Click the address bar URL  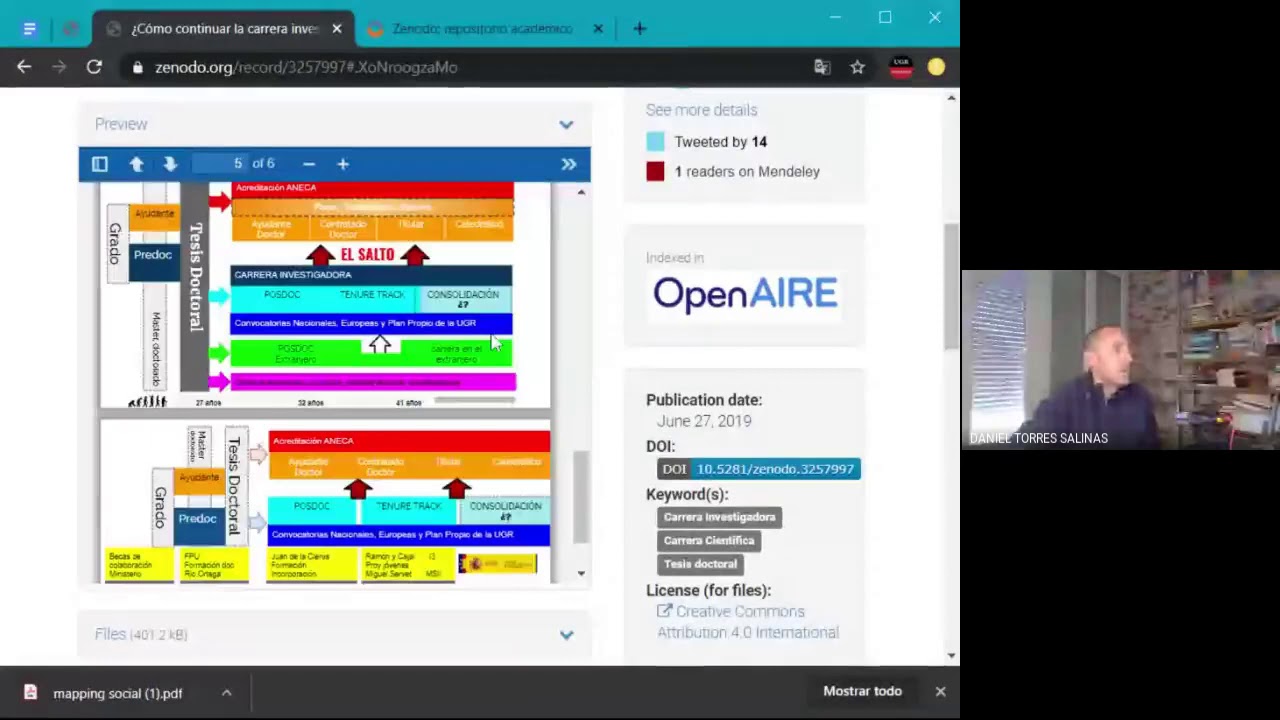click(x=306, y=67)
